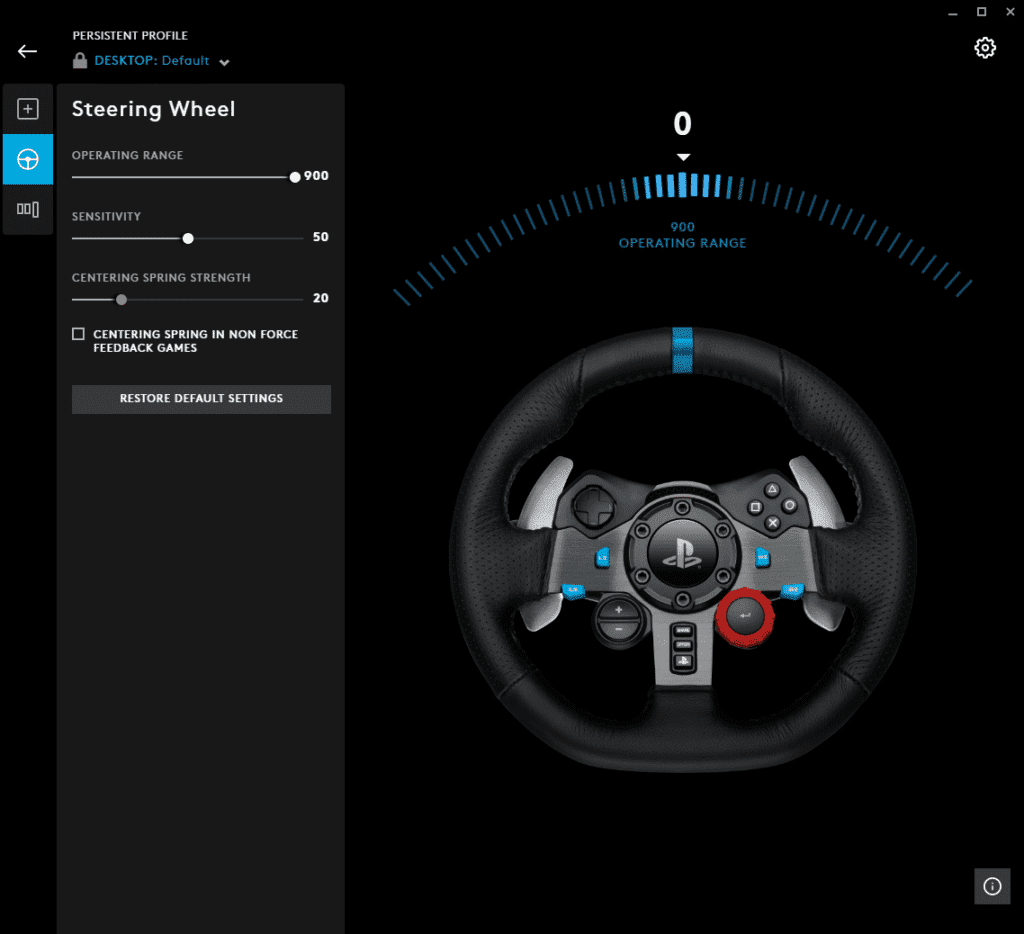Select the Steering Wheel sidebar tab
This screenshot has width=1024, height=934.
point(28,159)
